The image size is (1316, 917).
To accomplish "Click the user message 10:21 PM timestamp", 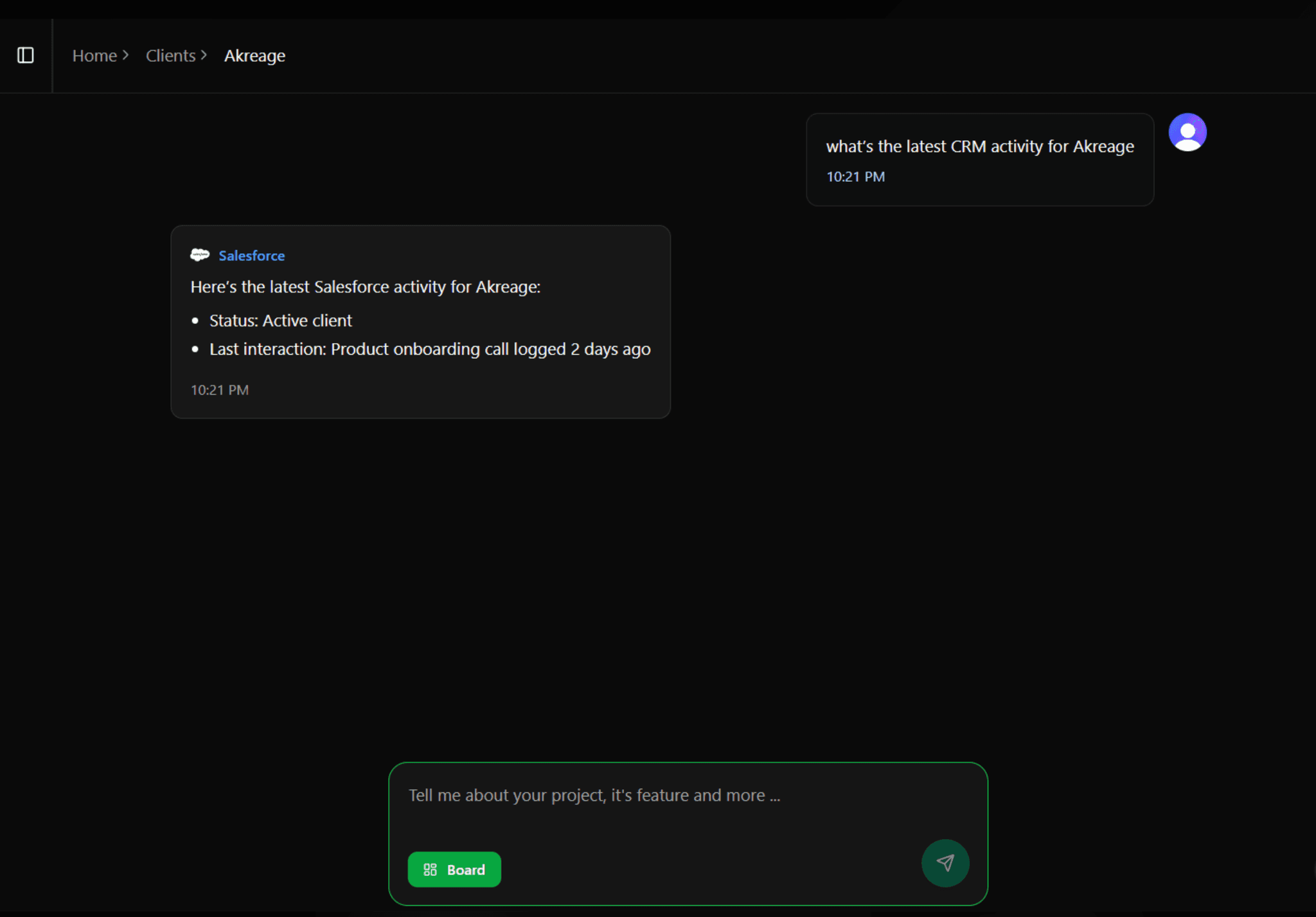I will point(855,177).
